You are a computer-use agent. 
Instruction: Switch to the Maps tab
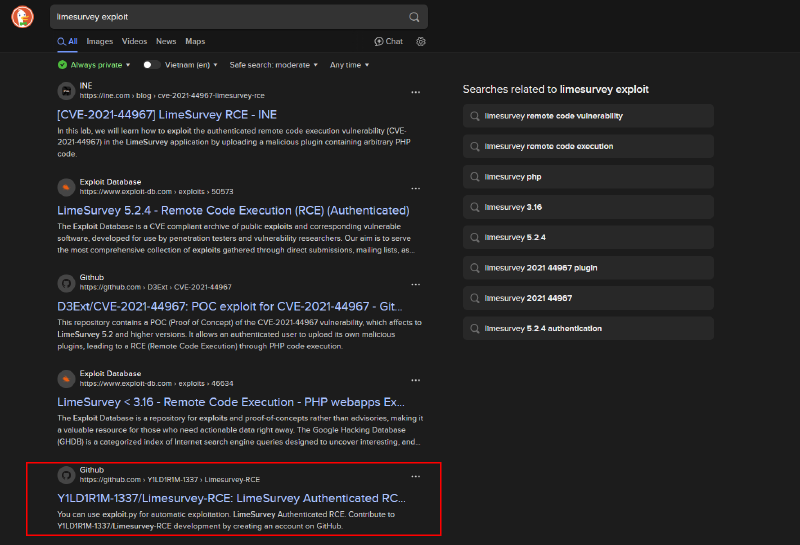coord(195,41)
